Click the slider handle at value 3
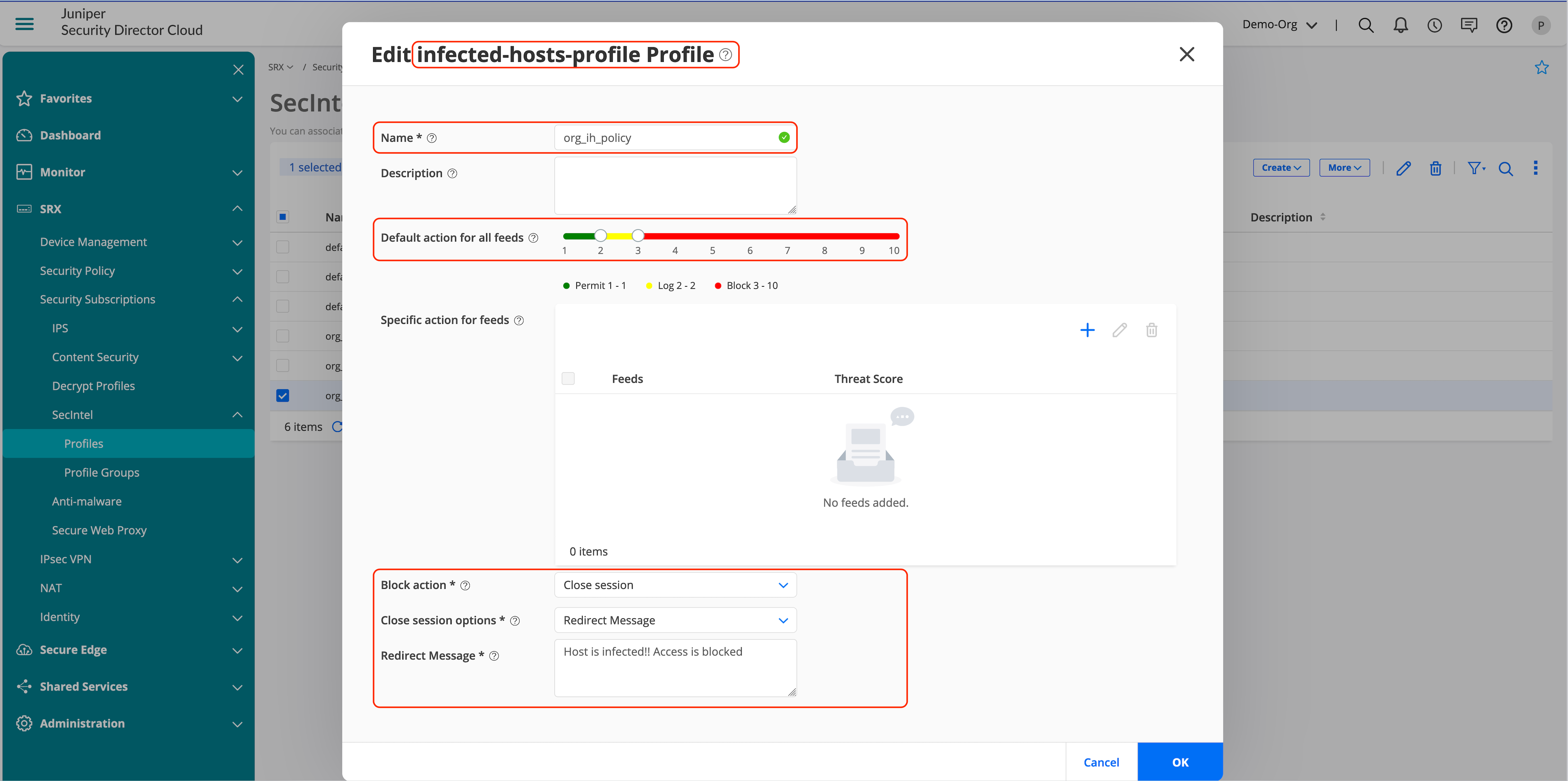The width and height of the screenshot is (1568, 781). pos(637,236)
